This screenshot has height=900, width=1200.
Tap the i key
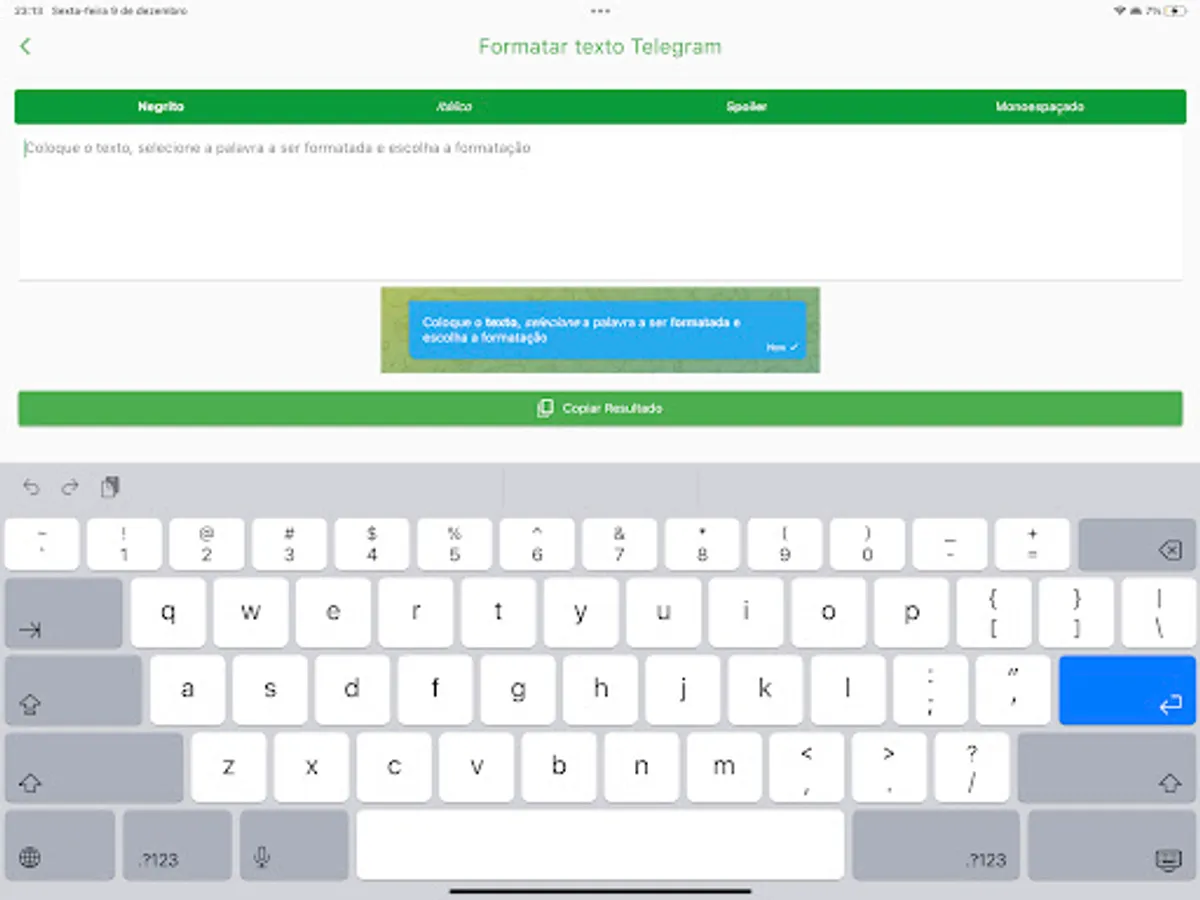pyautogui.click(x=746, y=612)
